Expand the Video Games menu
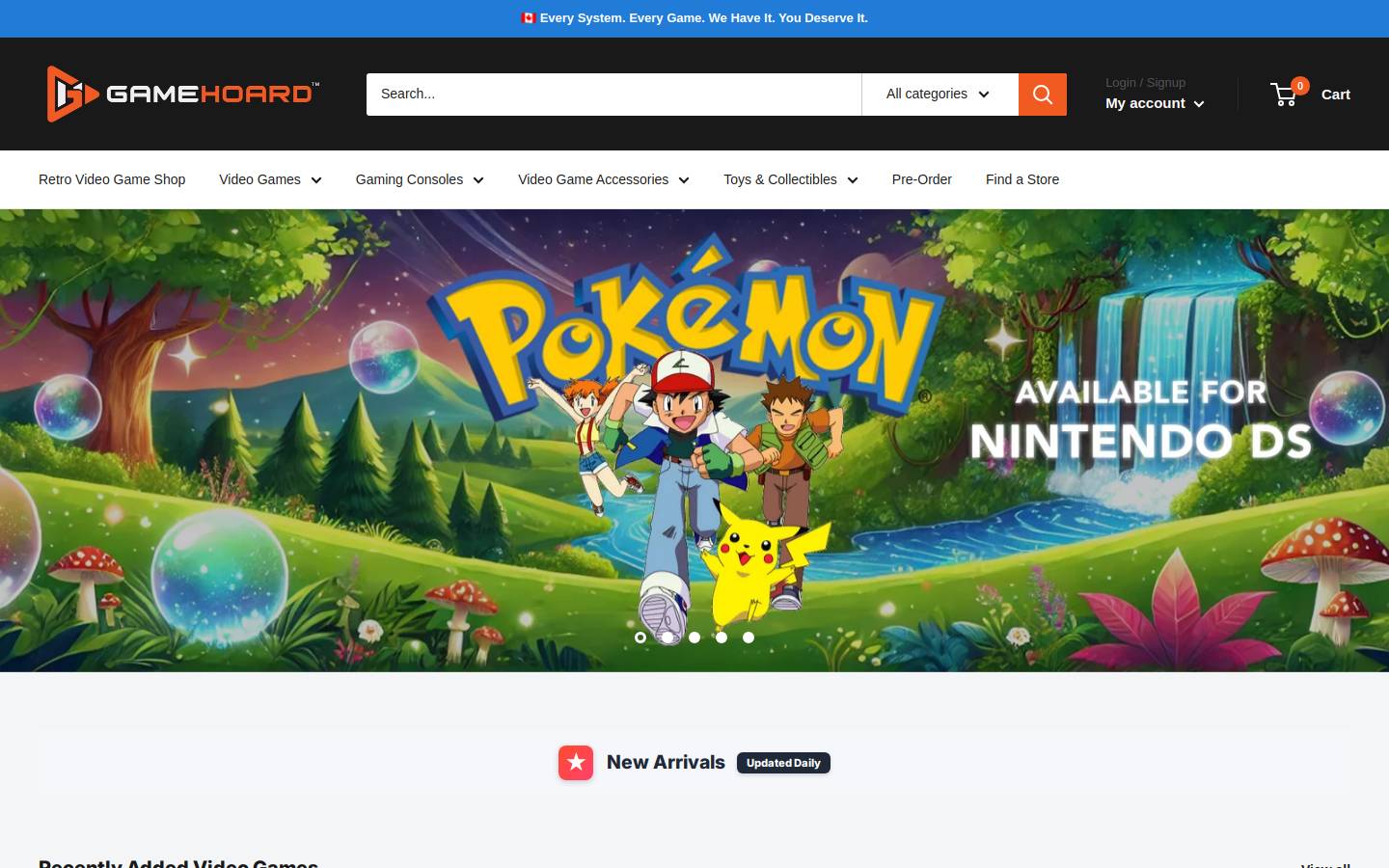This screenshot has height=868, width=1389. tap(270, 179)
